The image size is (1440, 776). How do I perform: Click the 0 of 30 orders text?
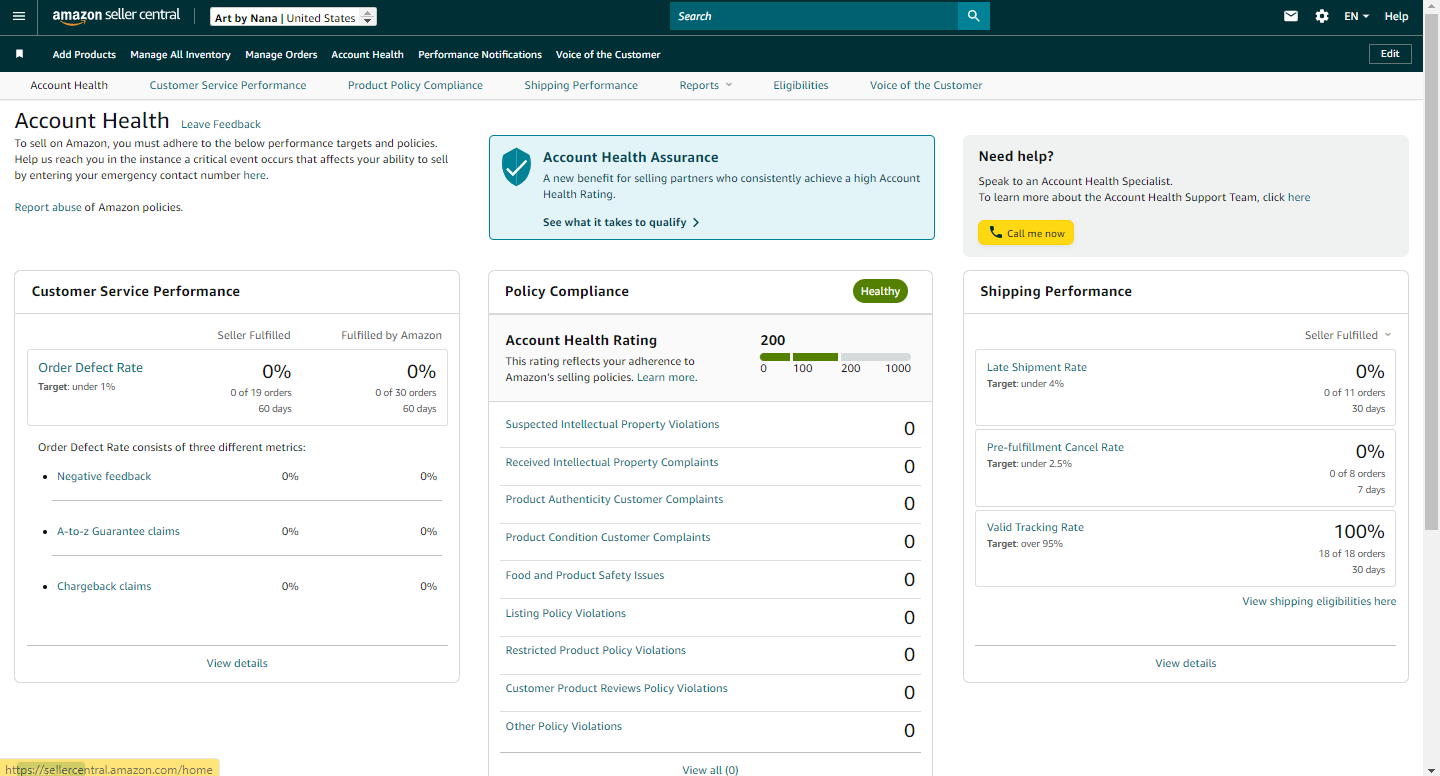[406, 392]
